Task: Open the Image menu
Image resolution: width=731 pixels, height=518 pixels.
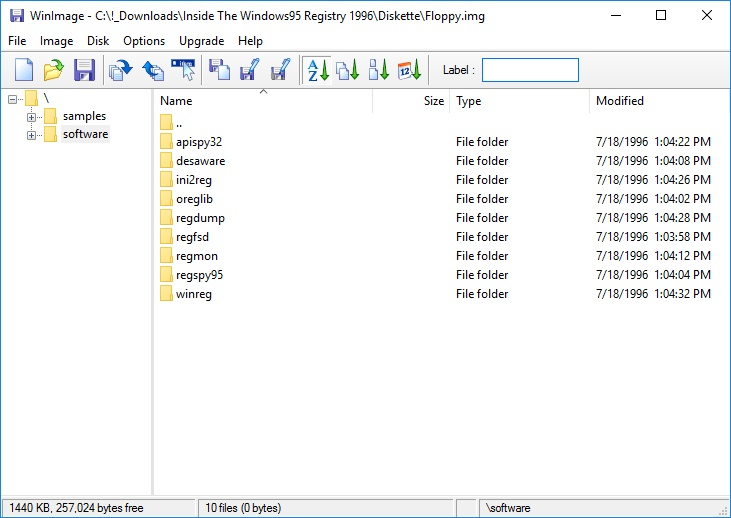Action: point(56,41)
